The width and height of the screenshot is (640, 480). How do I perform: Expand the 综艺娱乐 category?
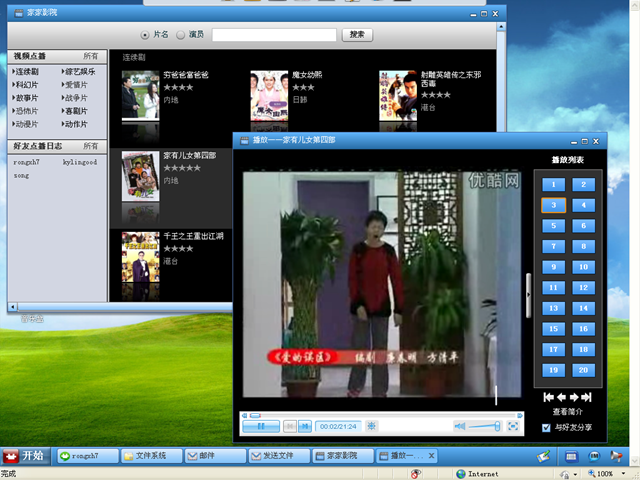pyautogui.click(x=78, y=71)
